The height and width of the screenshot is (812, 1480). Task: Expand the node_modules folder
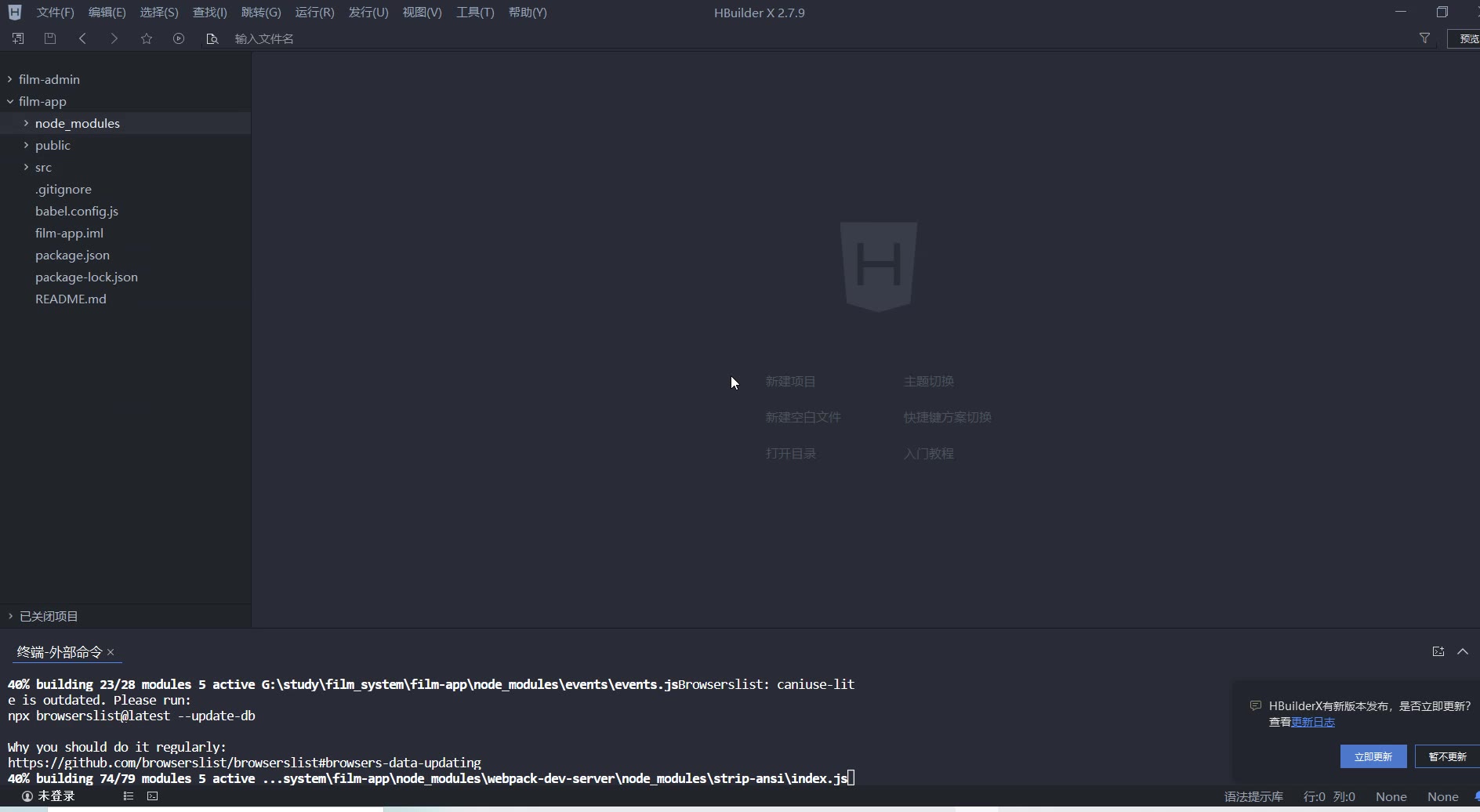tap(26, 123)
